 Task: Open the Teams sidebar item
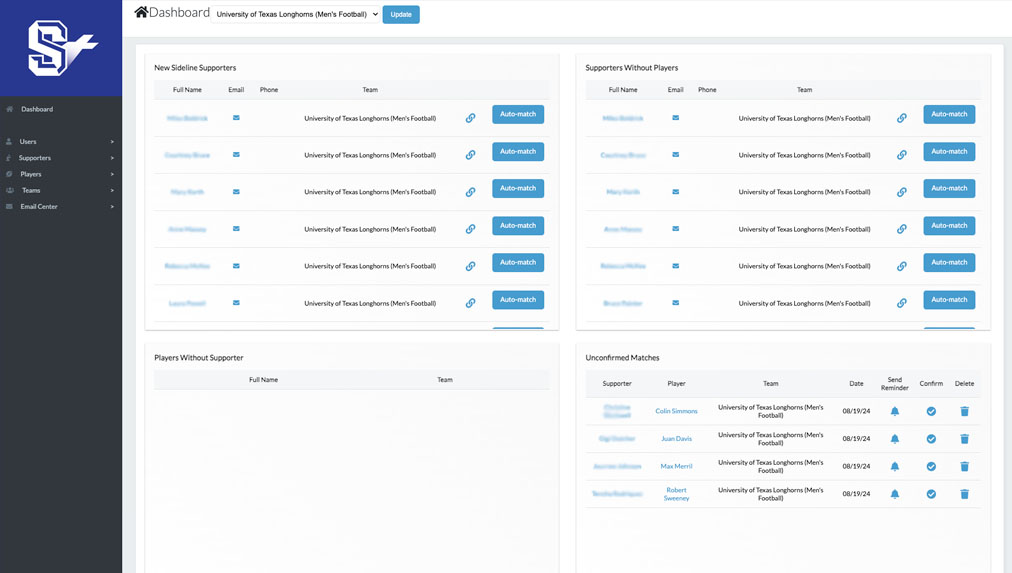pos(60,190)
